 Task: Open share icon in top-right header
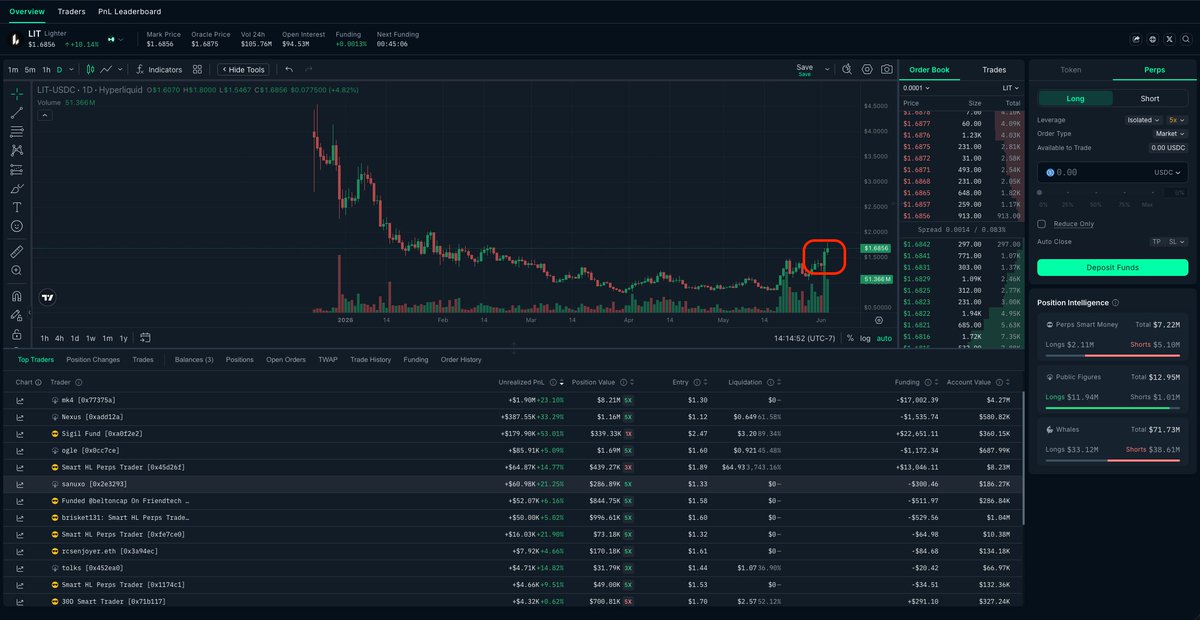click(x=1136, y=39)
